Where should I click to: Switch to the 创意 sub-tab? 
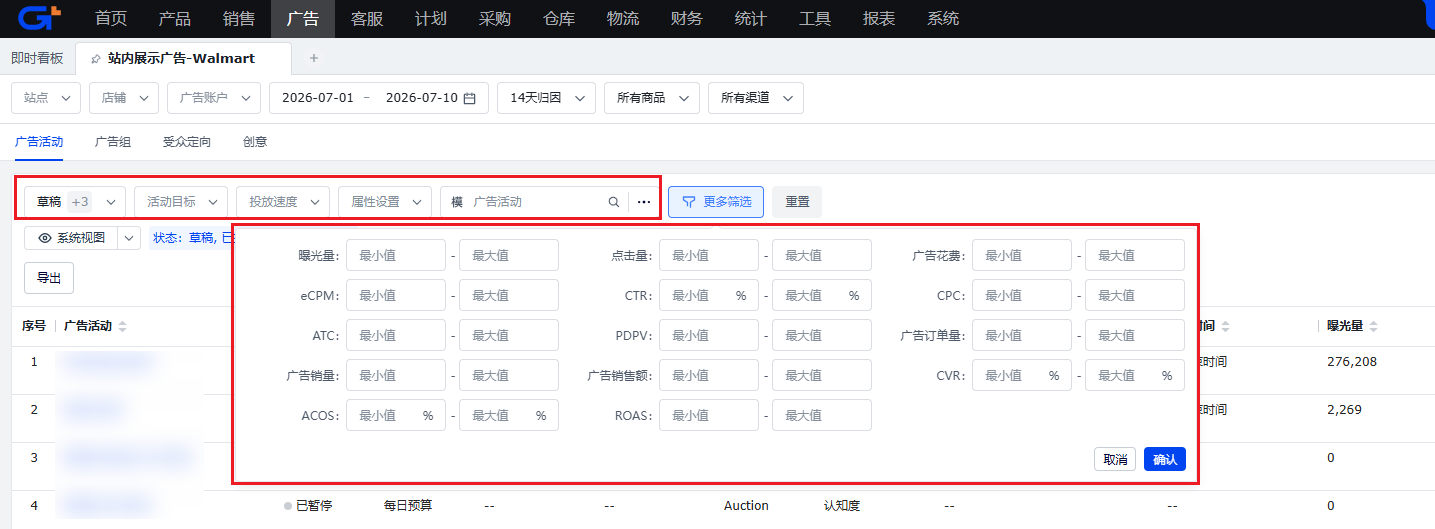pos(255,142)
